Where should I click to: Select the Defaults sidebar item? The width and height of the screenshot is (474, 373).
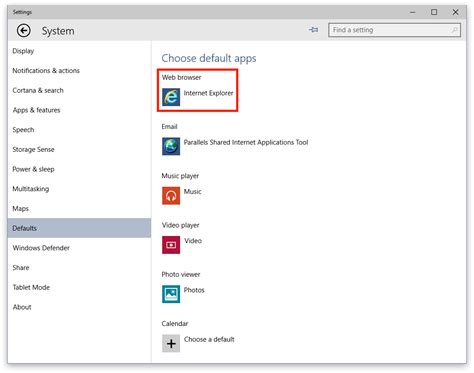point(79,228)
